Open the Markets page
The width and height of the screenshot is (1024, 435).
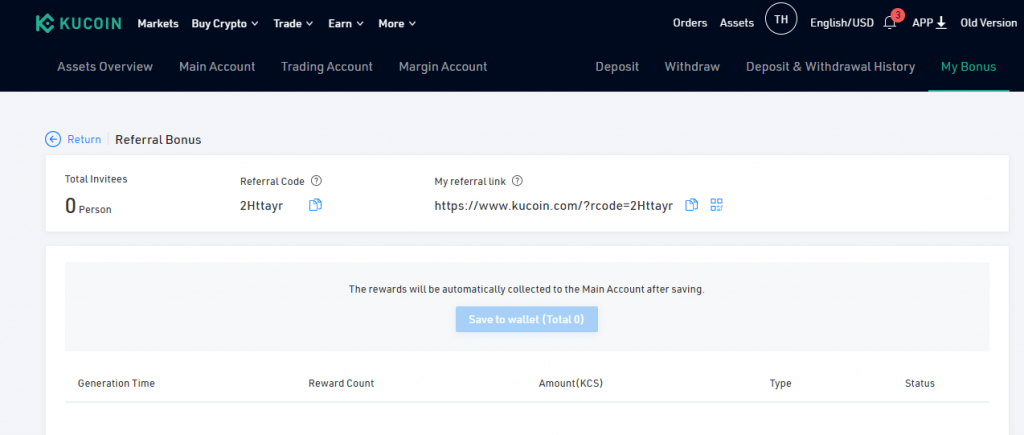158,24
